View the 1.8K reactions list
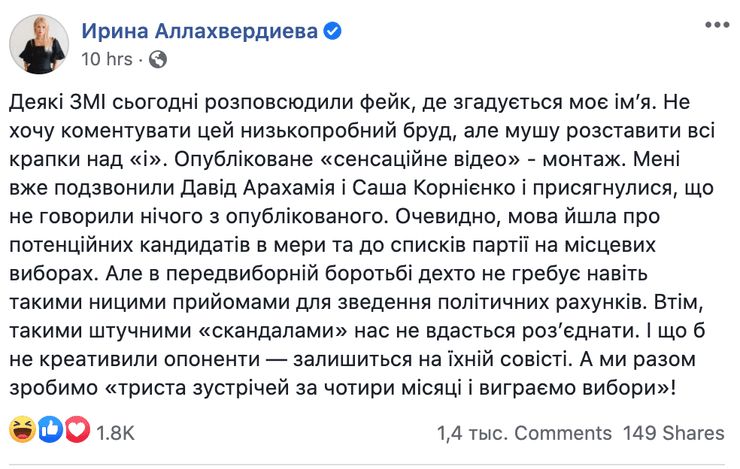740x469 pixels. tap(114, 433)
